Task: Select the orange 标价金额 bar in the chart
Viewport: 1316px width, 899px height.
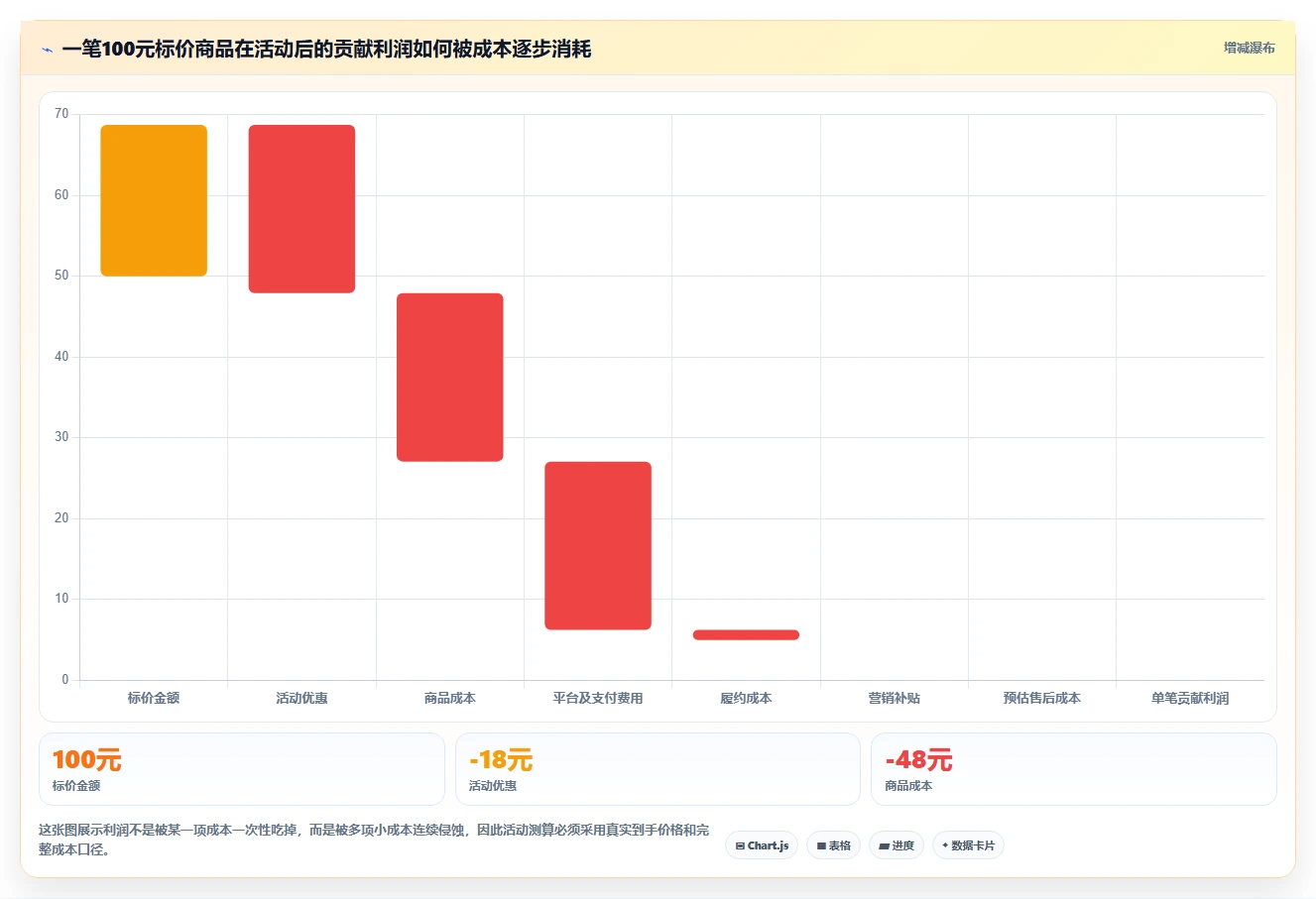Action: pos(154,200)
